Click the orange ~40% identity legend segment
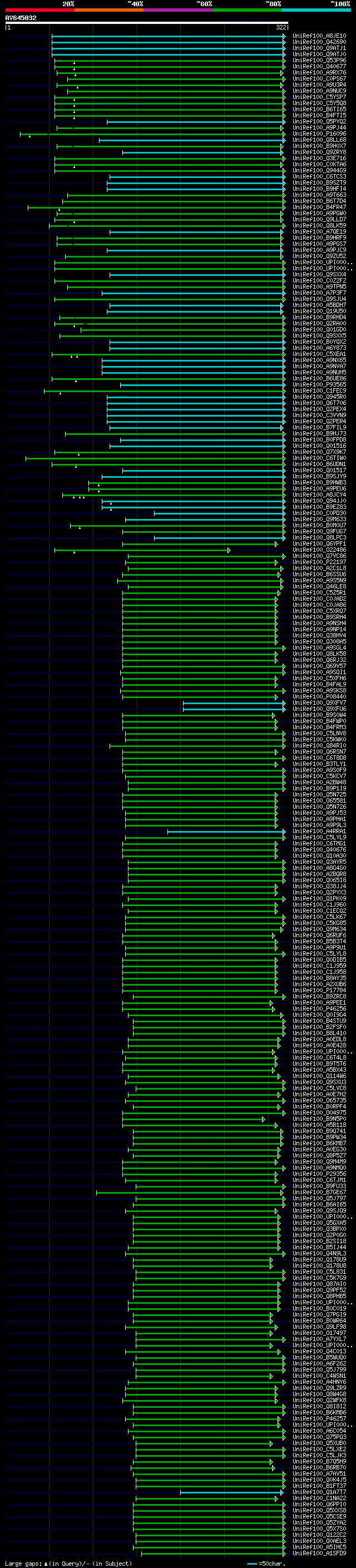The image size is (356, 1568). coord(109,10)
